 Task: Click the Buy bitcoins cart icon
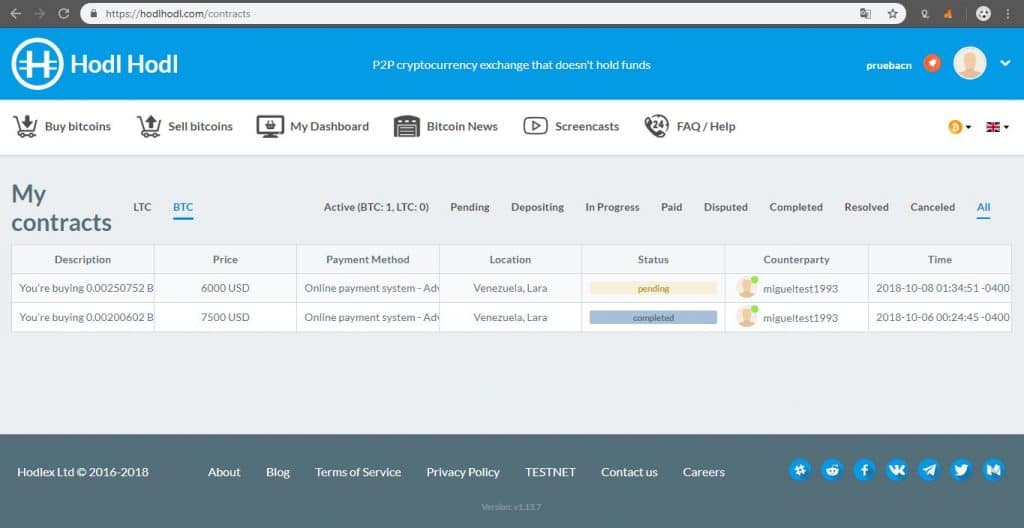click(x=25, y=126)
